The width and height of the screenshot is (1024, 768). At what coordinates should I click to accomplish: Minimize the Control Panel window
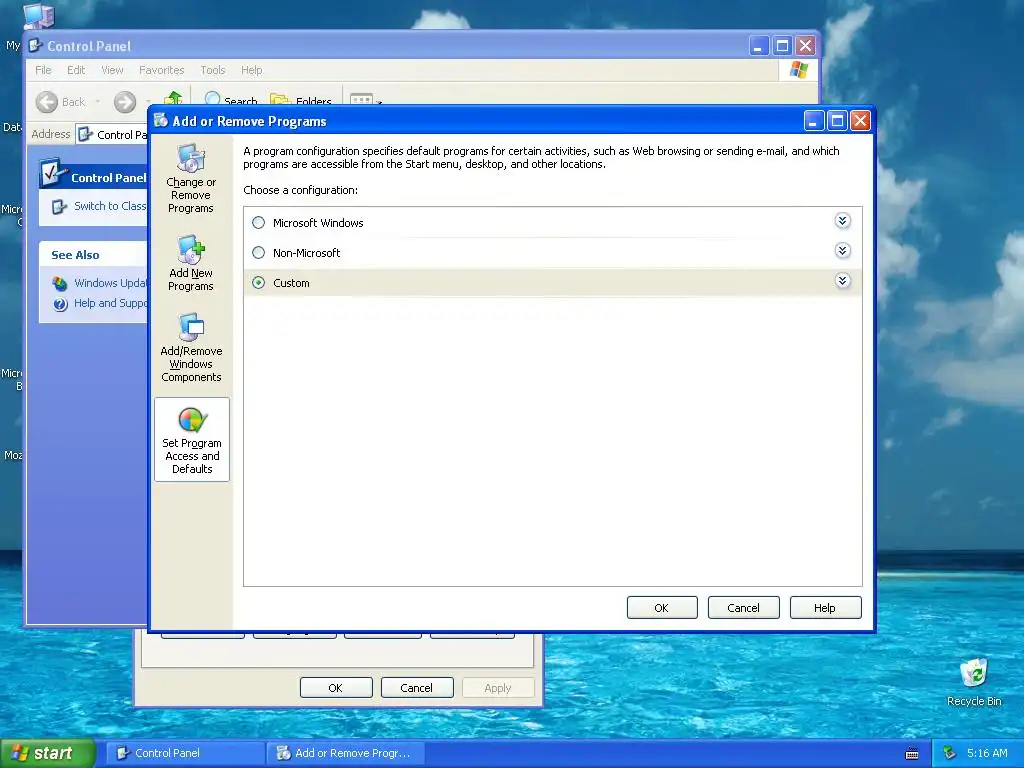758,46
